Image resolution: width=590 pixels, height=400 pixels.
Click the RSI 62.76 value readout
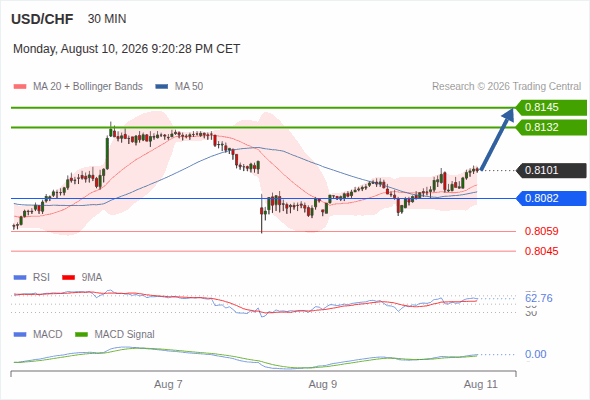pos(539,298)
